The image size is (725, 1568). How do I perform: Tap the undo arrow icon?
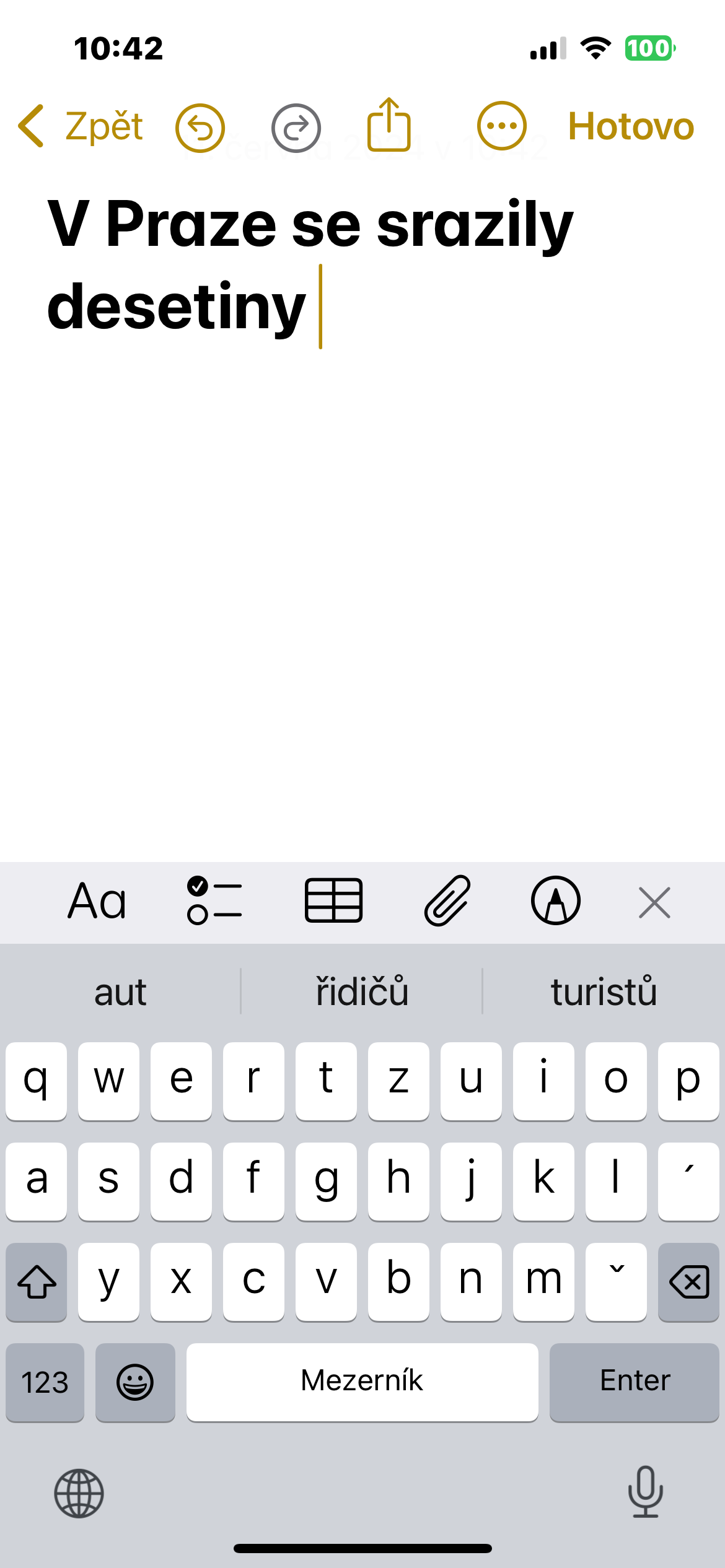[200, 128]
